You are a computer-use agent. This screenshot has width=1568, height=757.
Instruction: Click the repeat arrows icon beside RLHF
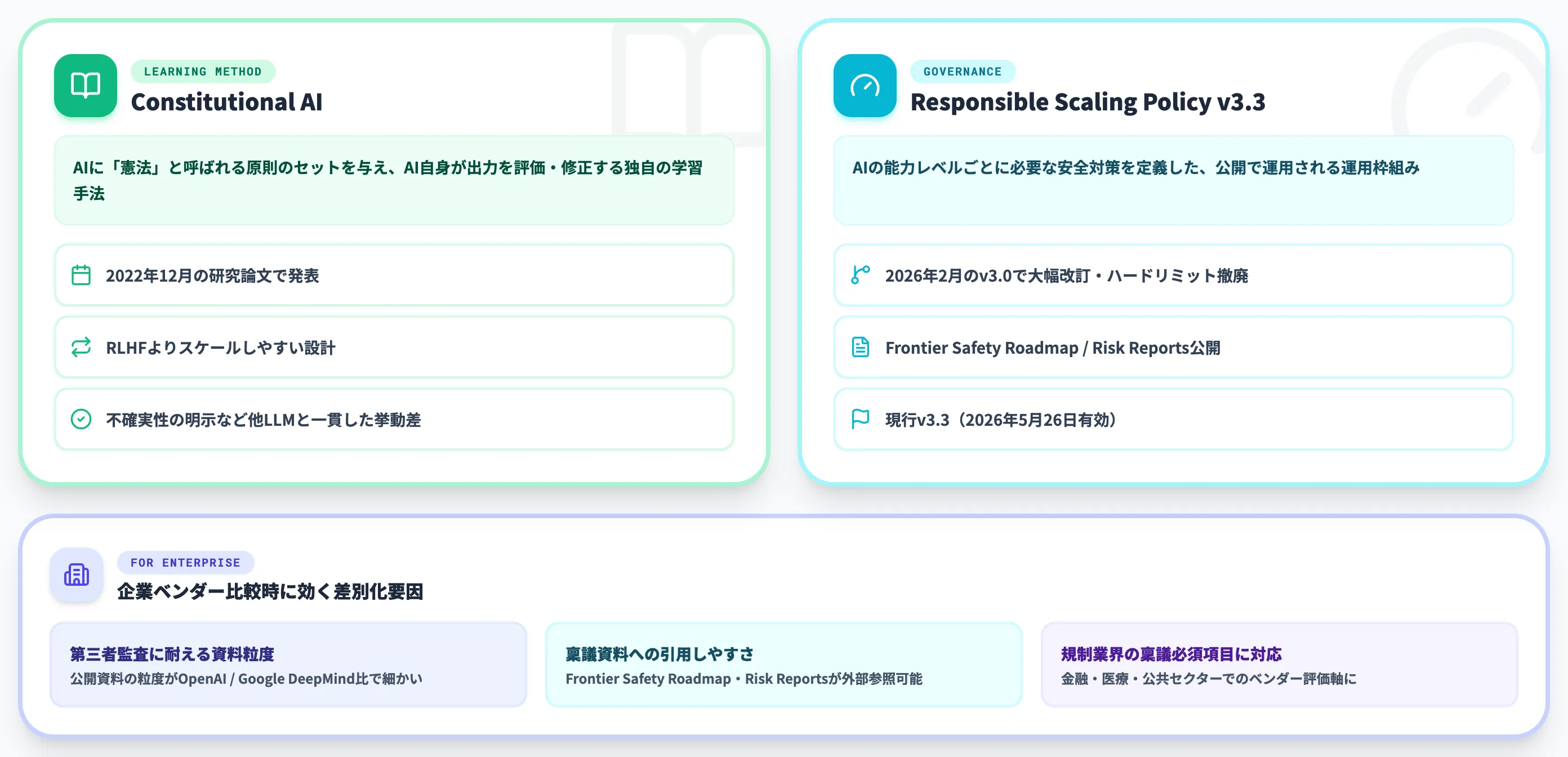click(x=81, y=347)
